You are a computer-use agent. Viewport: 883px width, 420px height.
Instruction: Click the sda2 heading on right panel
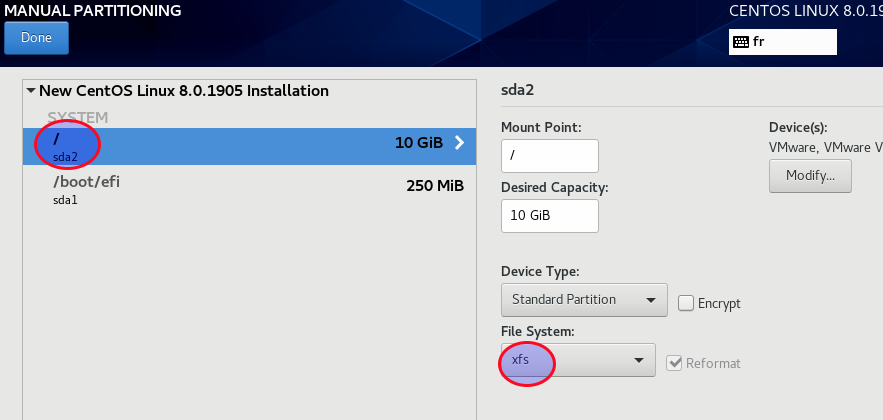click(x=517, y=91)
